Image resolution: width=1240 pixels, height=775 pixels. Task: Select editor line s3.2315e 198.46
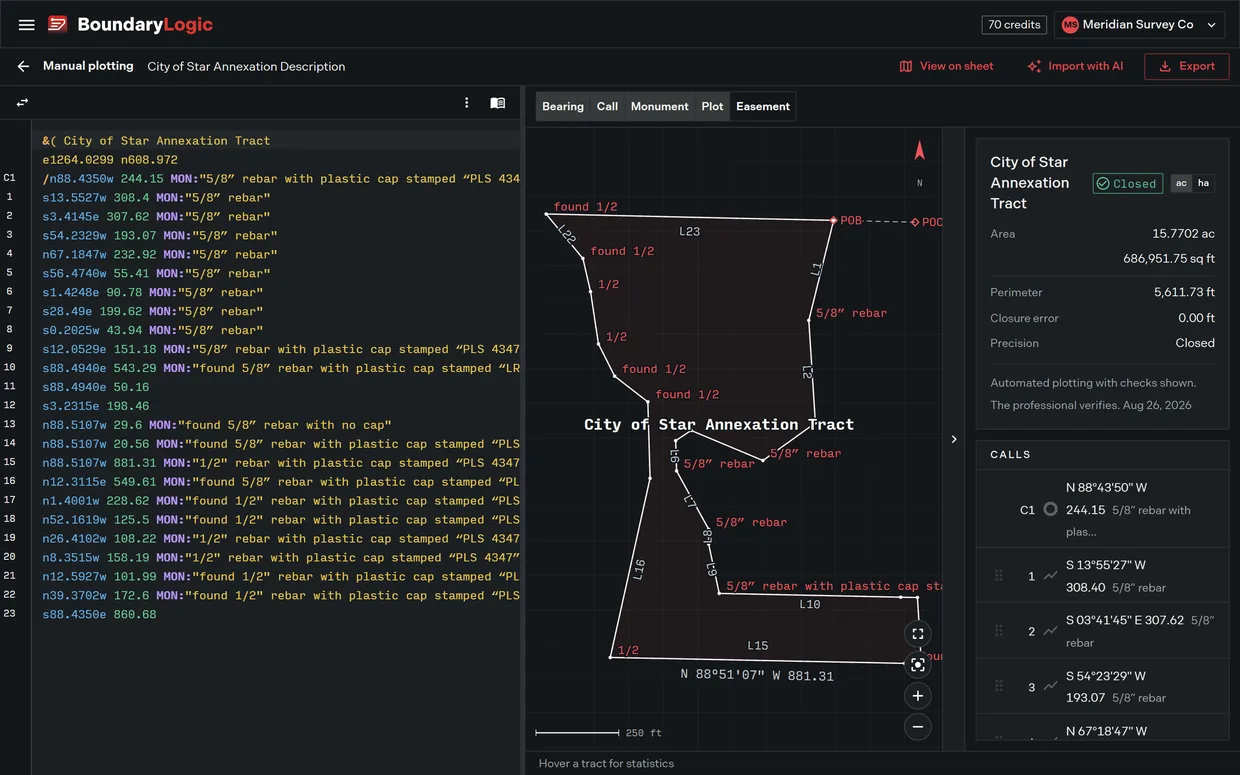[96, 406]
